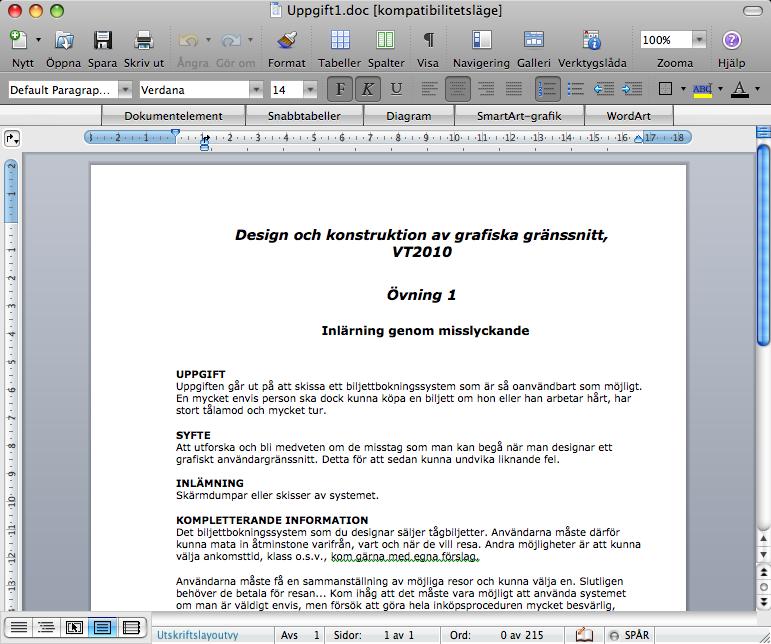Center align the text
Viewport: 771px width, 644px height.
tap(457, 89)
